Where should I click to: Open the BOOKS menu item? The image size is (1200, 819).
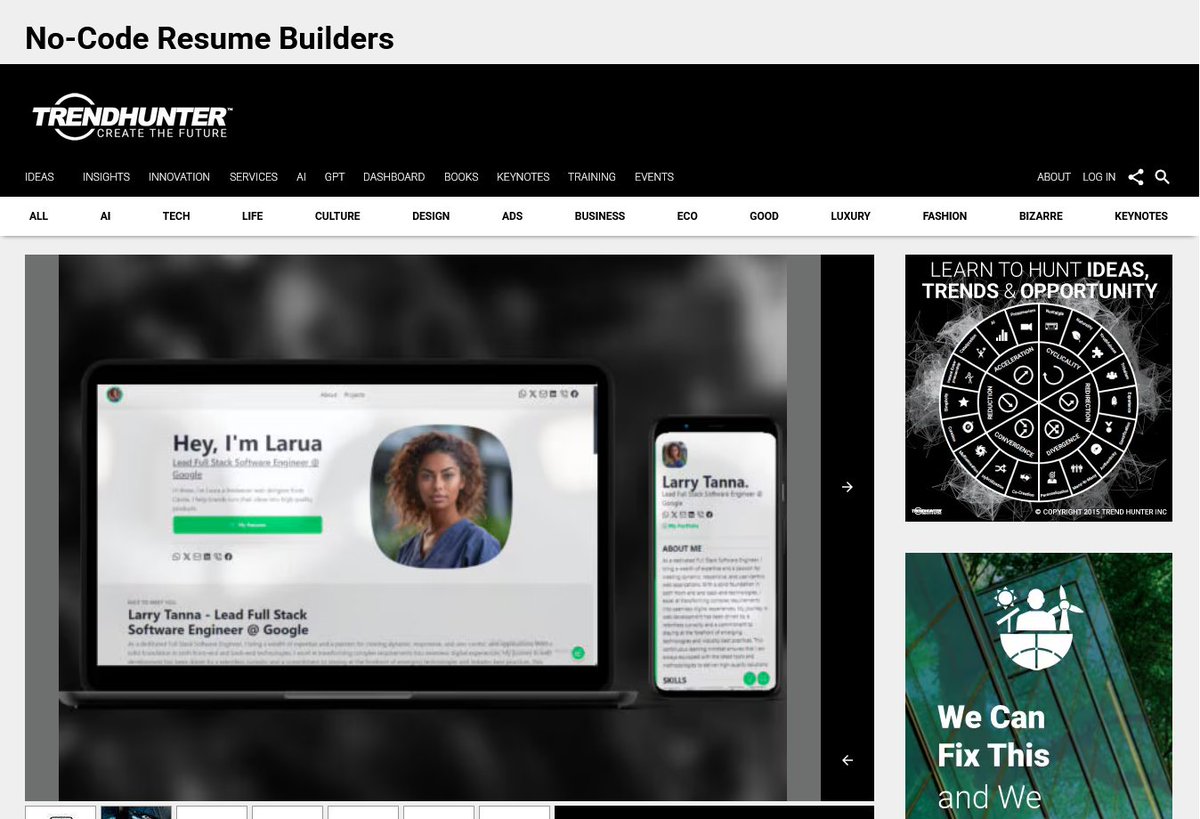461,177
